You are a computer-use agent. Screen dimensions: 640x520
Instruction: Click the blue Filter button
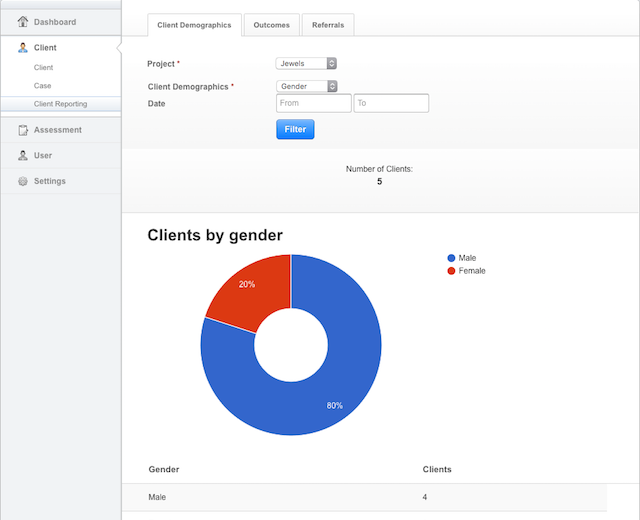click(295, 129)
